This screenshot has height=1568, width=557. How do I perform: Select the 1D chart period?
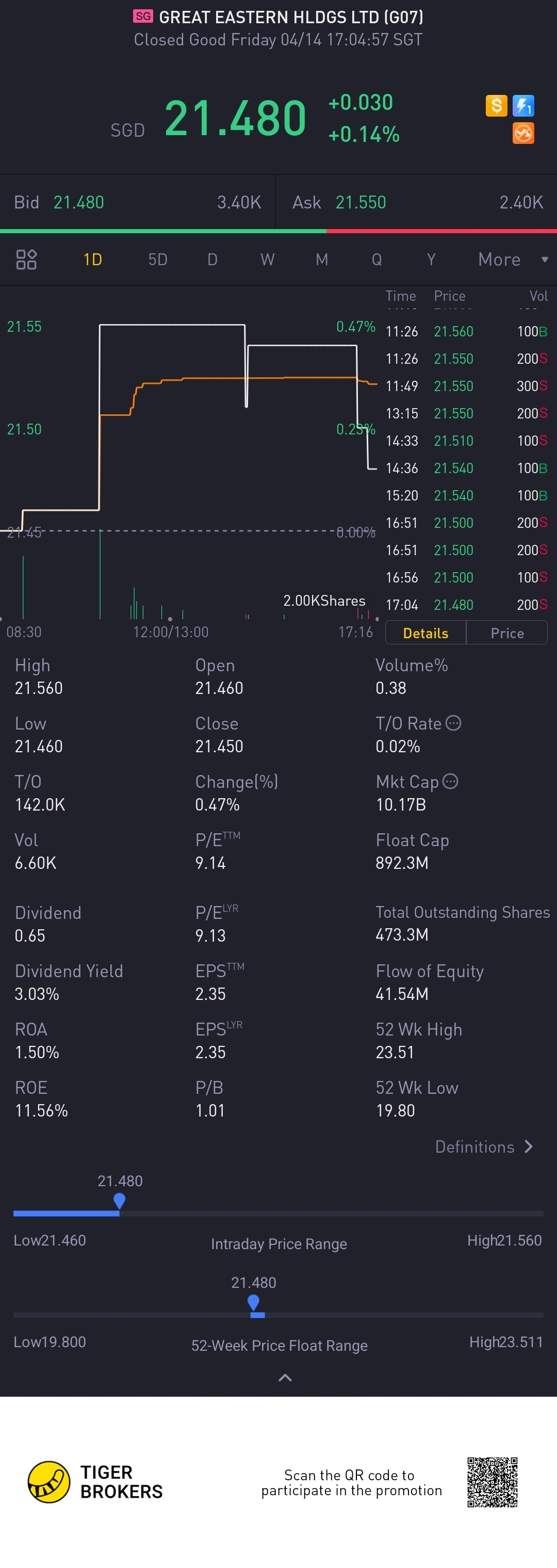pyautogui.click(x=92, y=260)
